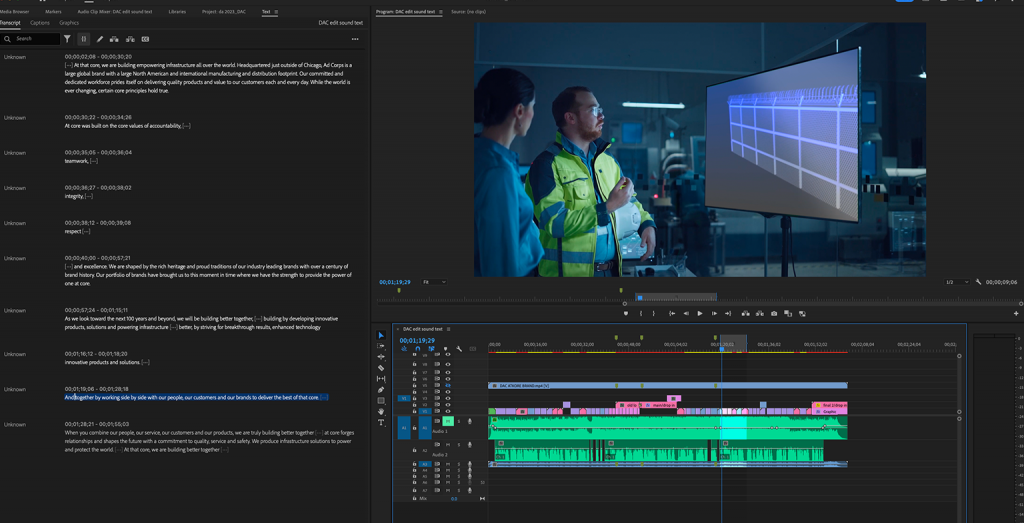1024x523 pixels.
Task: Open the Fit zoom level dropdown
Action: 433,282
